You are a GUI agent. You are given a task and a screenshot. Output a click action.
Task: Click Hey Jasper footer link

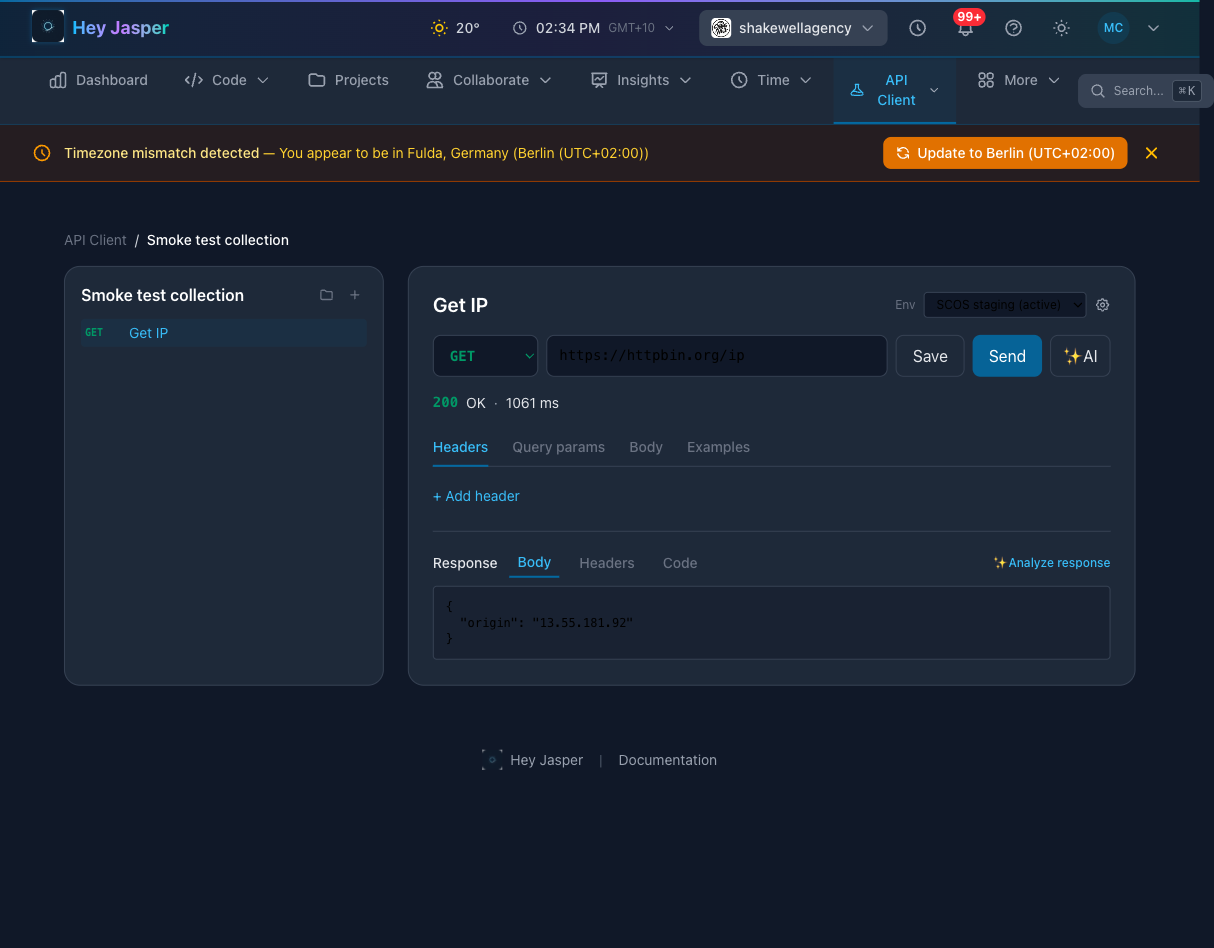pyautogui.click(x=532, y=760)
